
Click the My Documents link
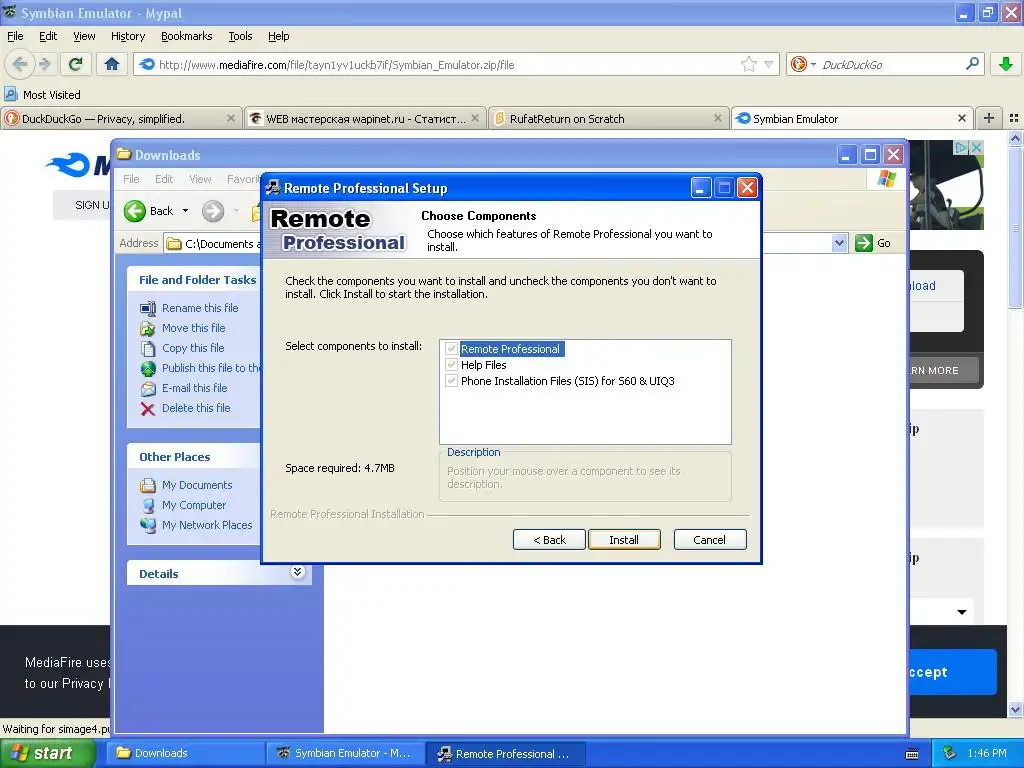197,485
